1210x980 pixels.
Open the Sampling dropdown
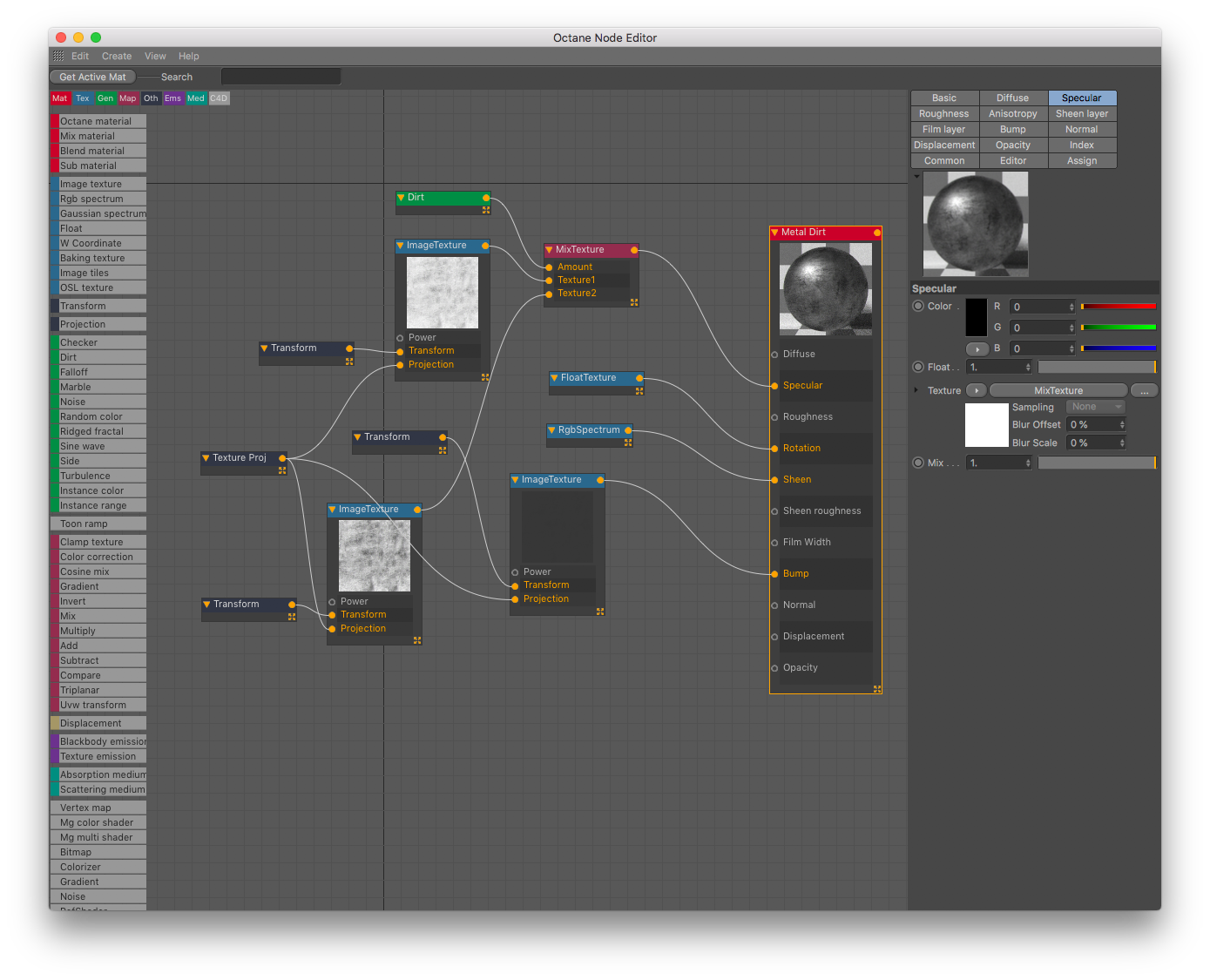point(1096,407)
